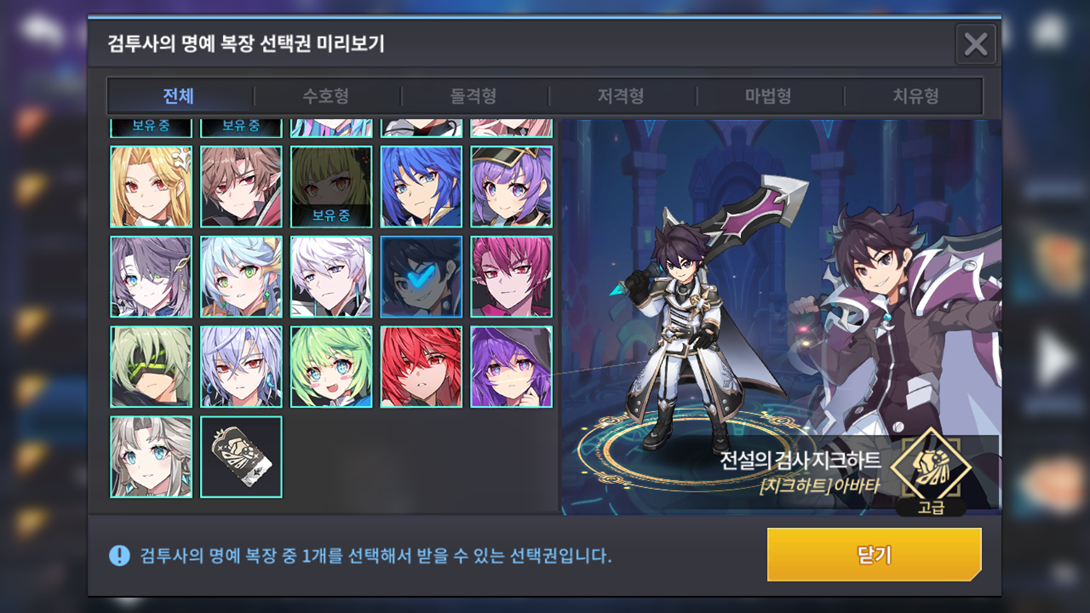
Task: Click the yellow 닫기 button
Action: point(874,554)
